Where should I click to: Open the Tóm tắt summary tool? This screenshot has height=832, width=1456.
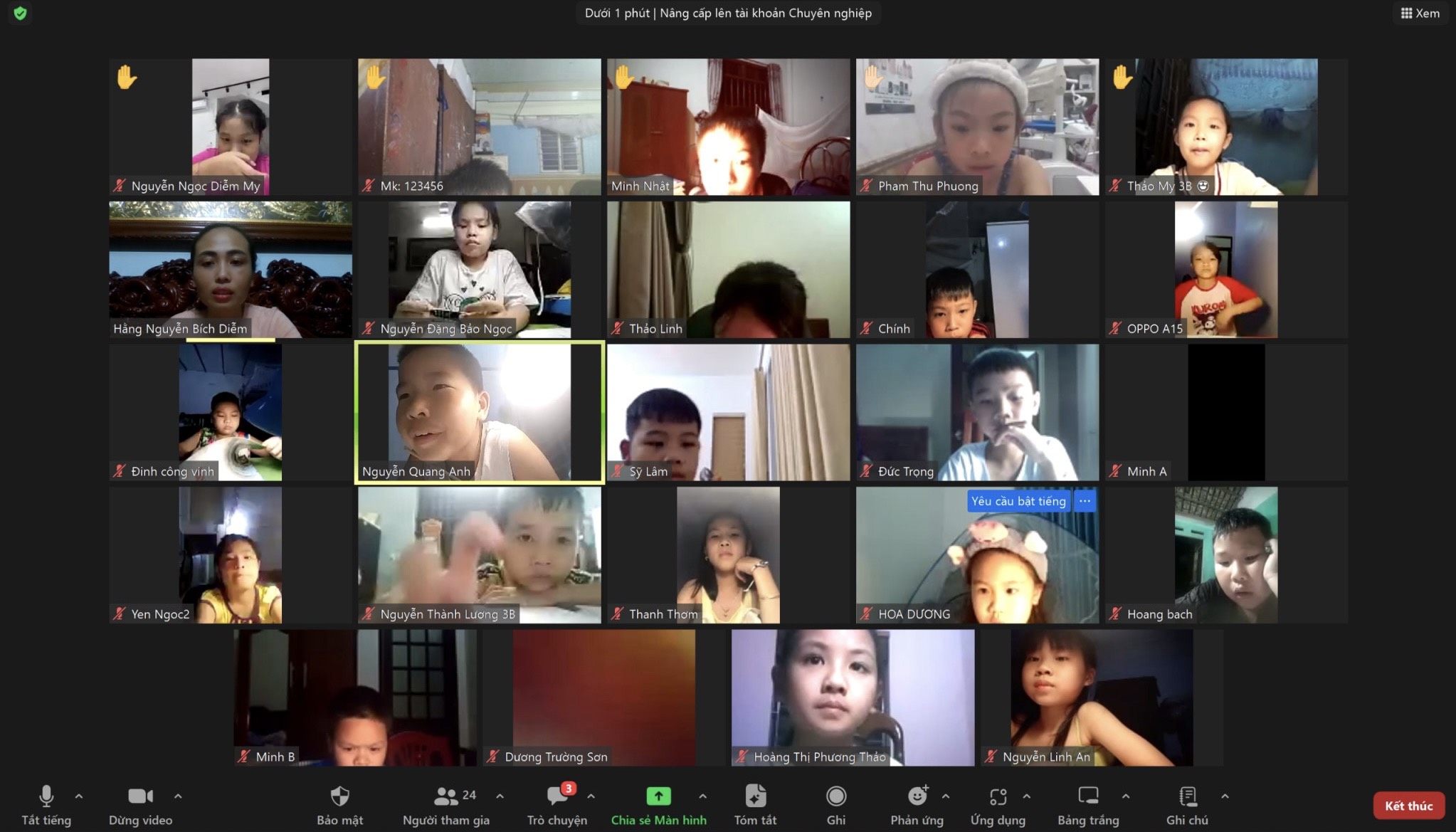[x=755, y=796]
